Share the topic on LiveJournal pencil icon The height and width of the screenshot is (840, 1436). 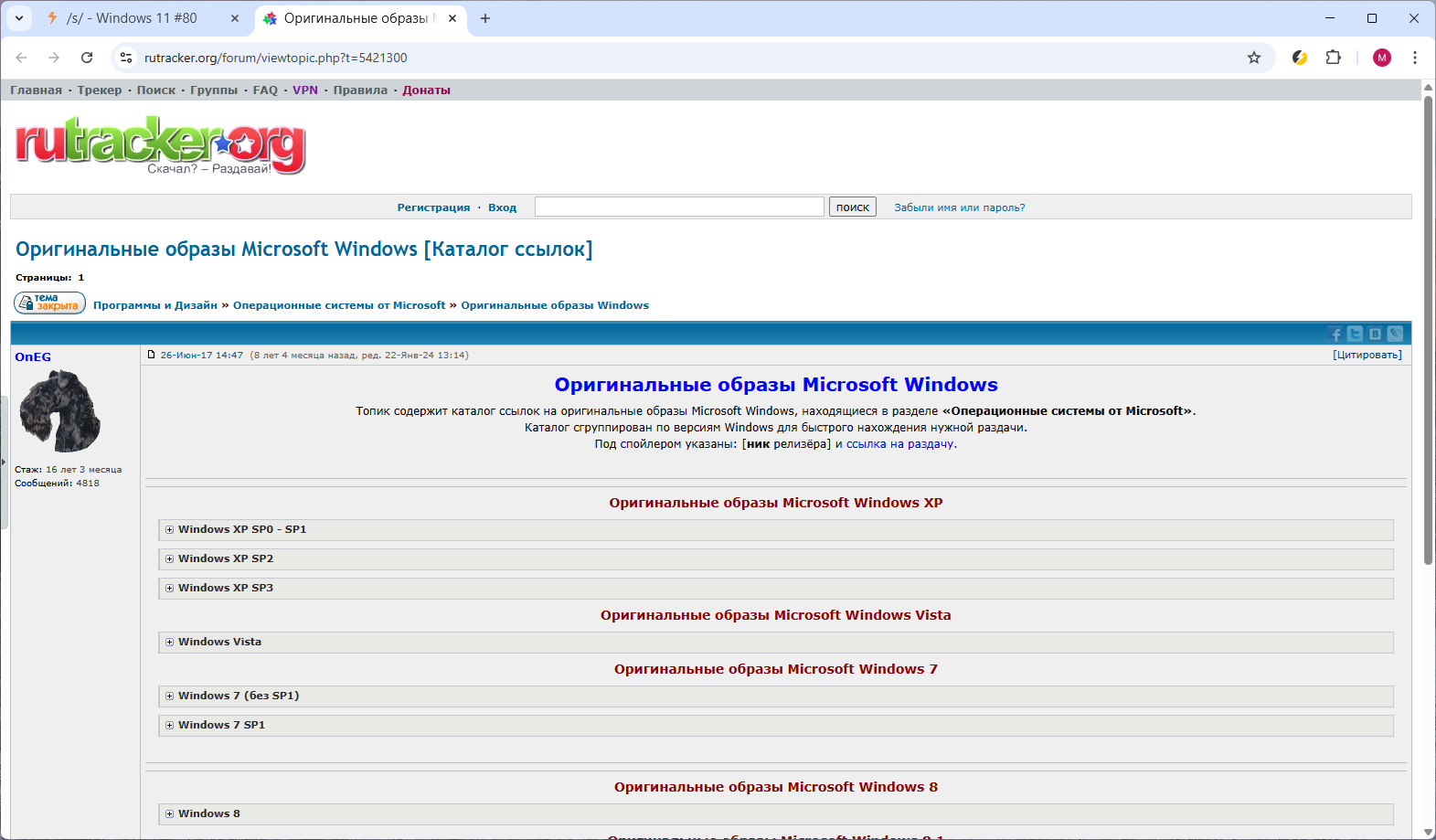tap(1395, 335)
